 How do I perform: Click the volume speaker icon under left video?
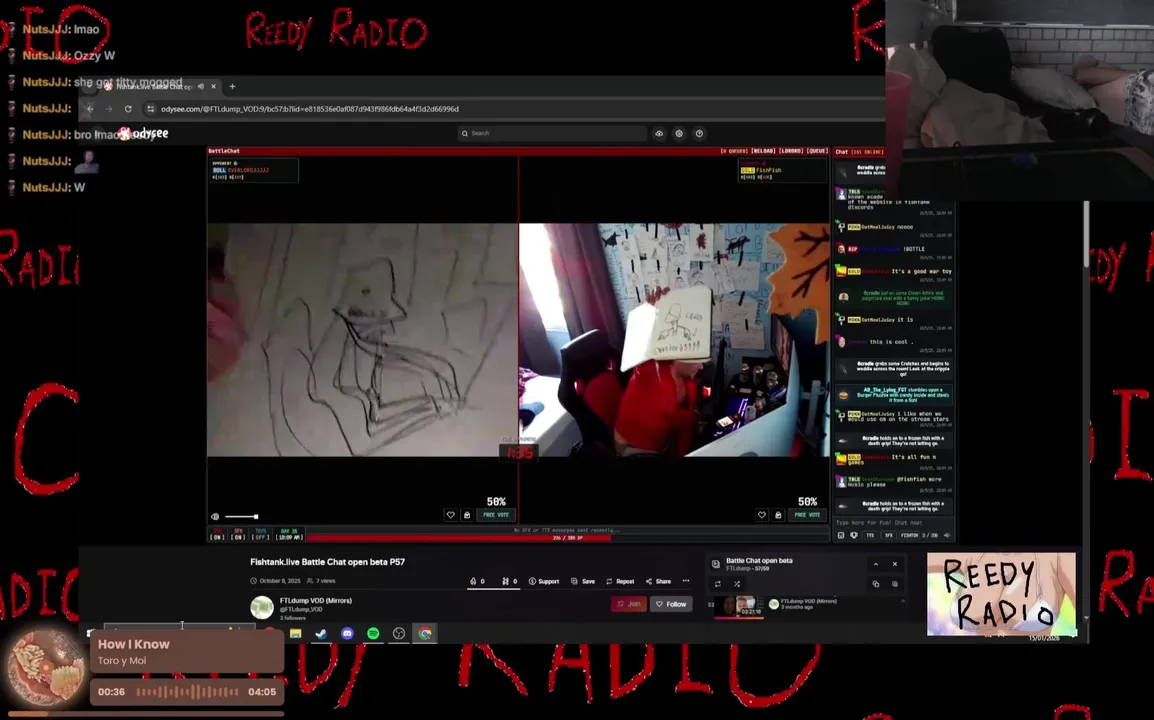pyautogui.click(x=215, y=517)
